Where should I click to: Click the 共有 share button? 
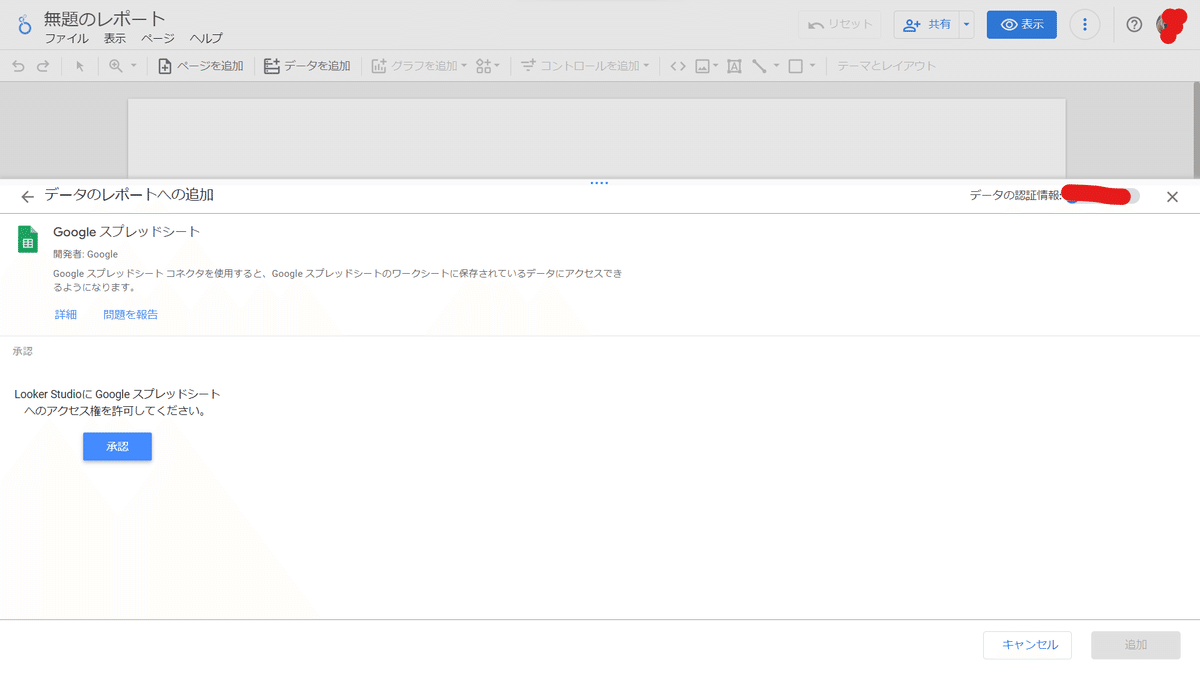click(926, 25)
